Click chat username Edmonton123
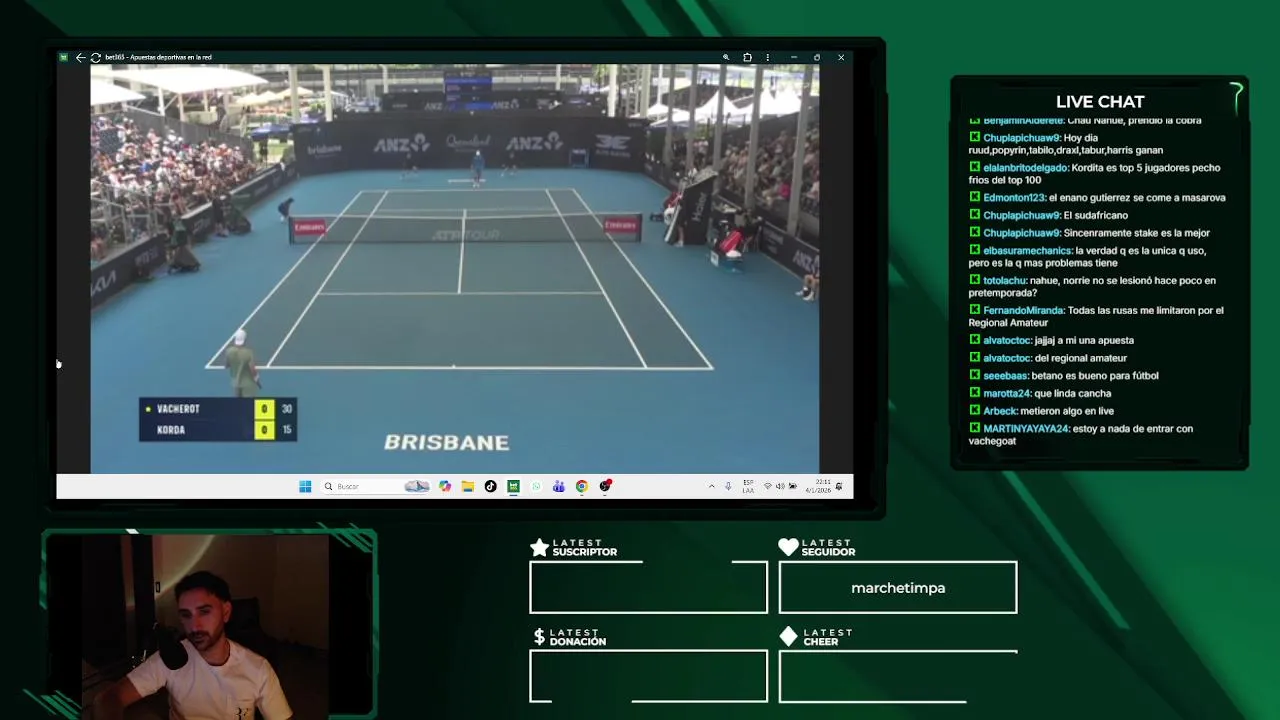 (1014, 198)
